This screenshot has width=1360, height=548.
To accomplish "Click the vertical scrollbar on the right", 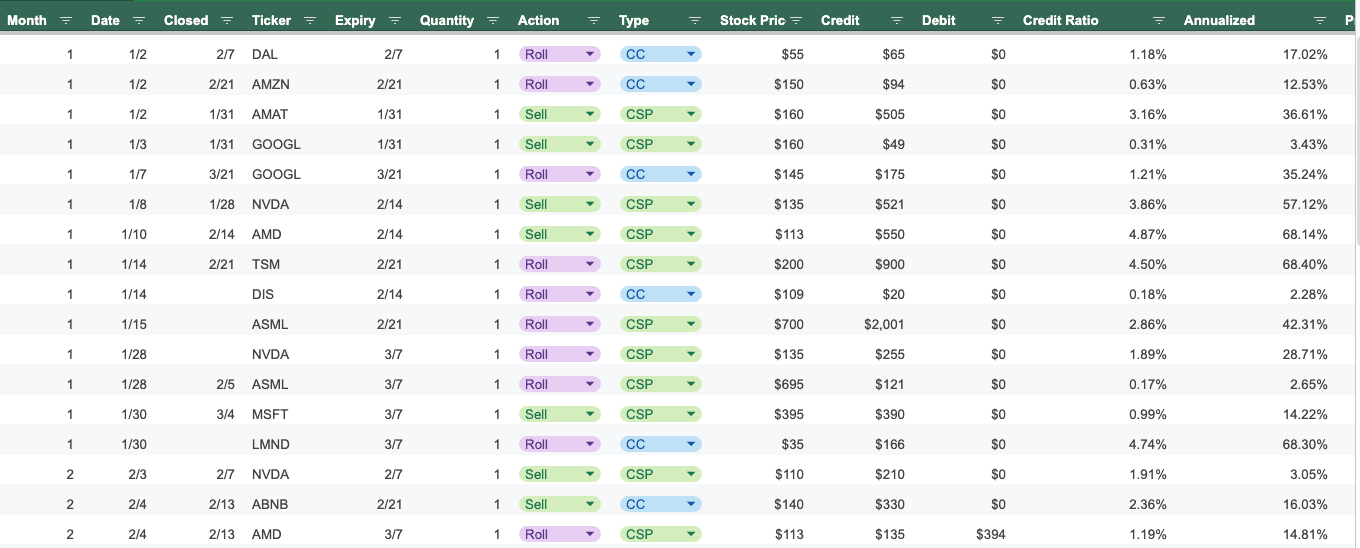I will click(1356, 140).
